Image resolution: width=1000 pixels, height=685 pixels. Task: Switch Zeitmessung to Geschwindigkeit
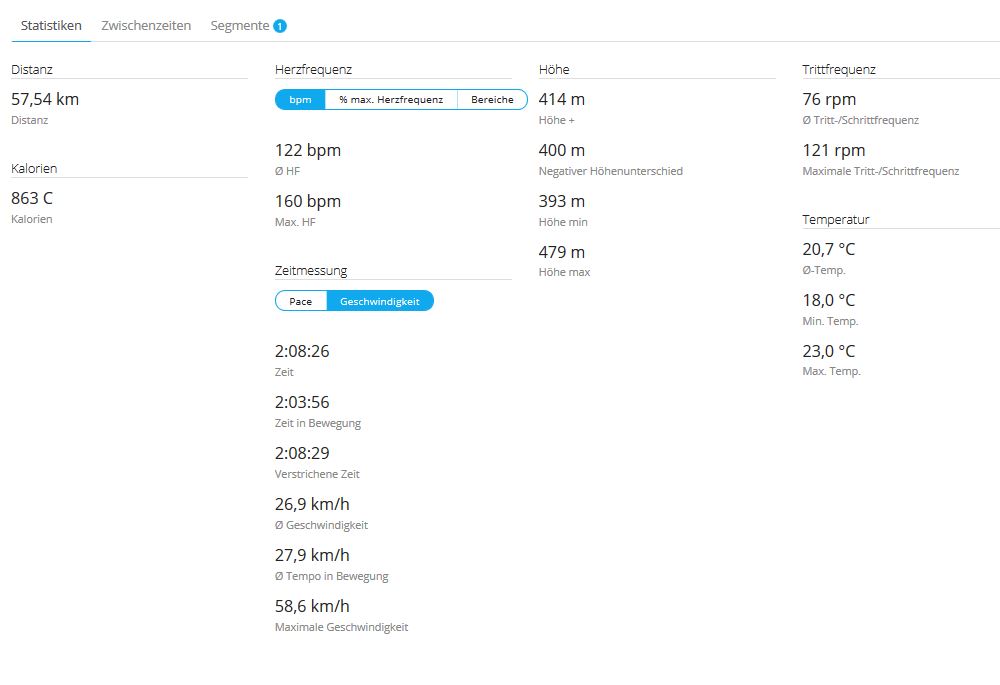tap(380, 301)
